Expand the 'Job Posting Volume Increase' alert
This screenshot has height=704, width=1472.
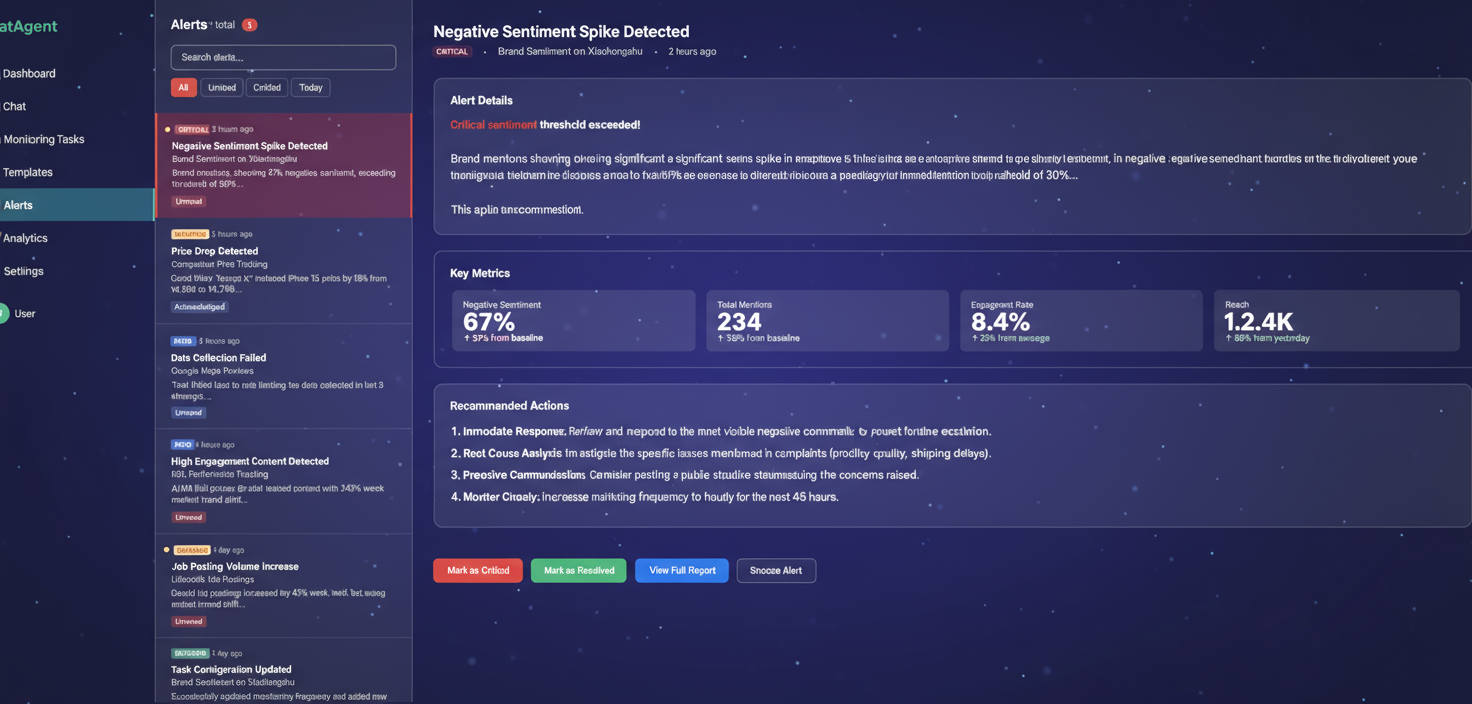(x=283, y=585)
